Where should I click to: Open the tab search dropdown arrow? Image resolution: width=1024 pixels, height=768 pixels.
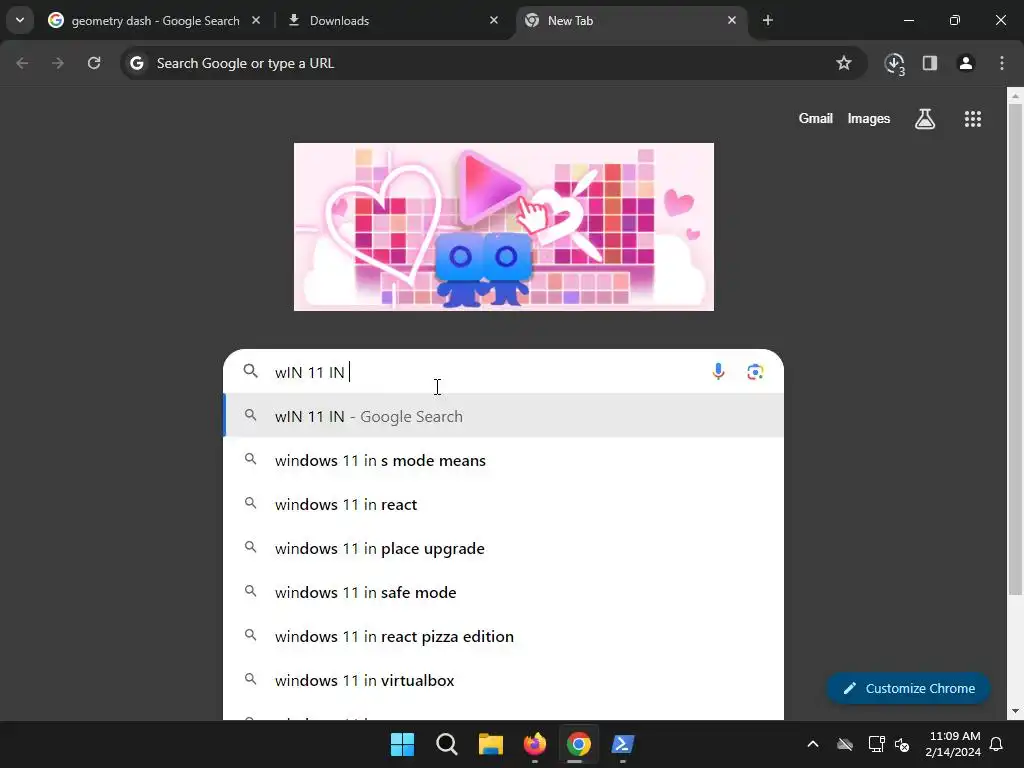[x=20, y=20]
